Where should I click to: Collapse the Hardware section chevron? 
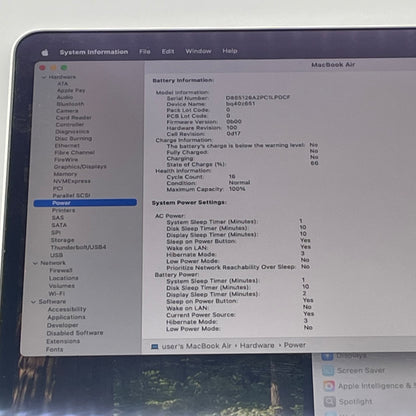pos(44,77)
